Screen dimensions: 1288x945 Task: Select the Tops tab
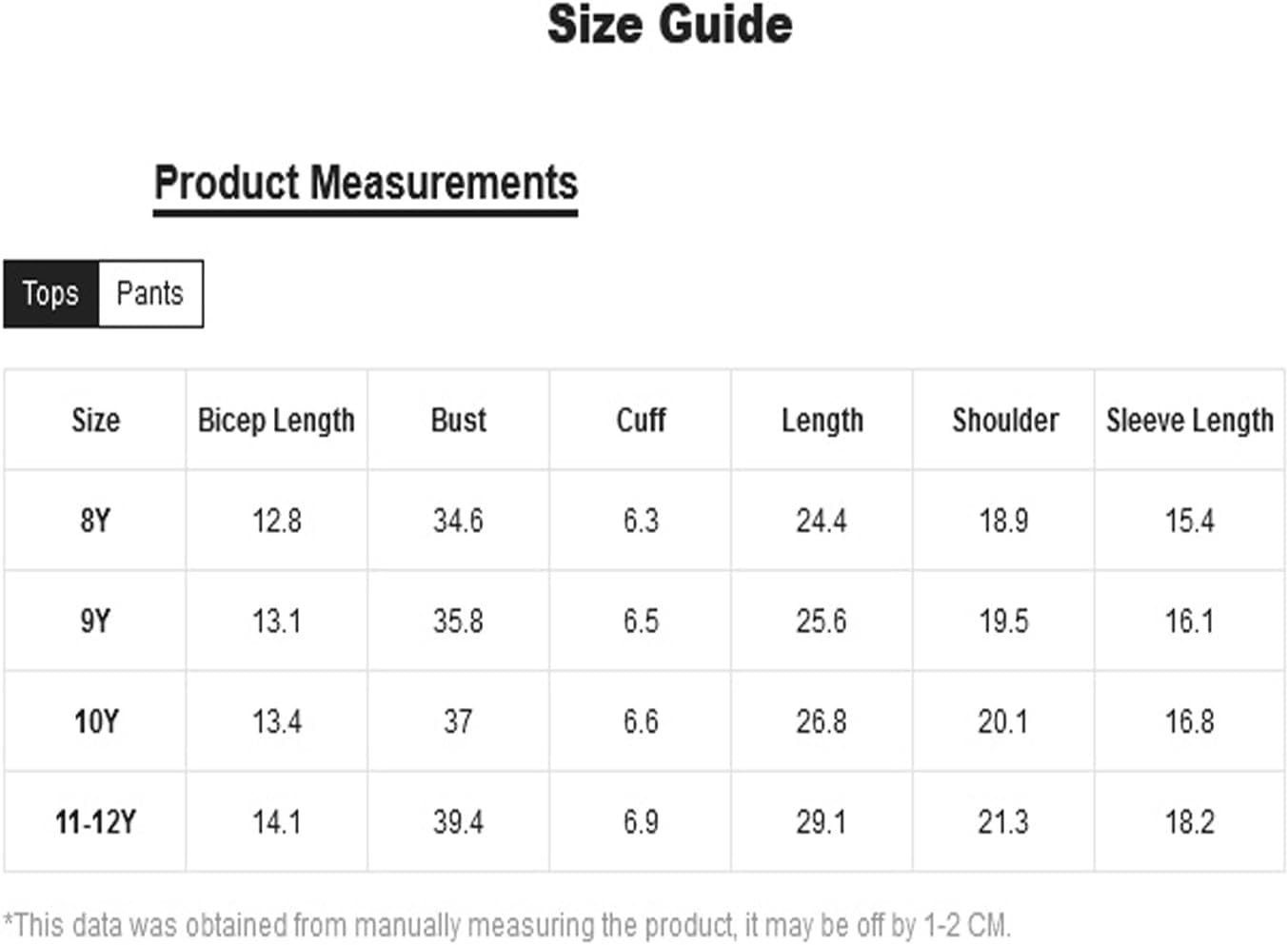[51, 293]
